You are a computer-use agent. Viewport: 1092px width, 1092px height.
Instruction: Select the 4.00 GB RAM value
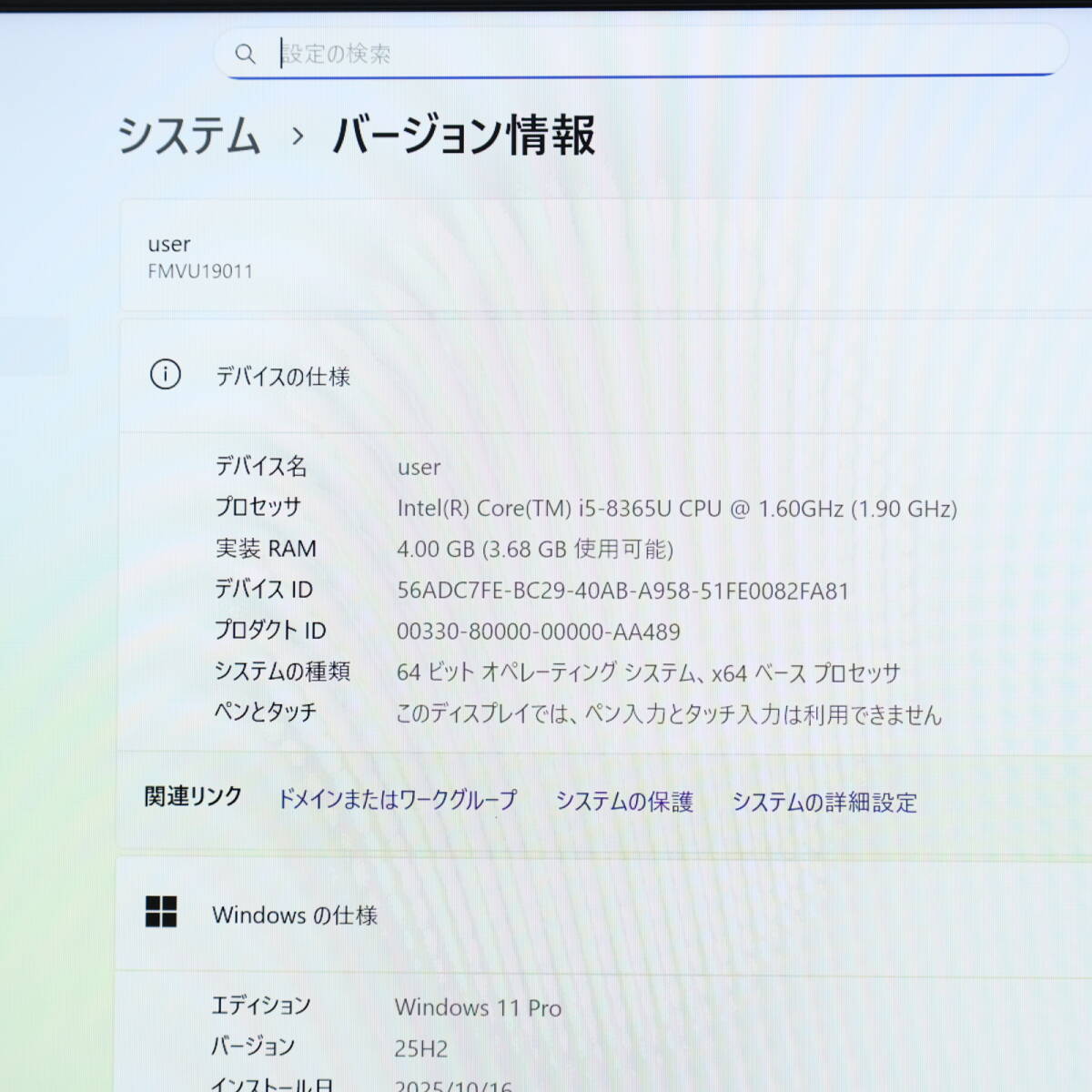pyautogui.click(x=535, y=550)
